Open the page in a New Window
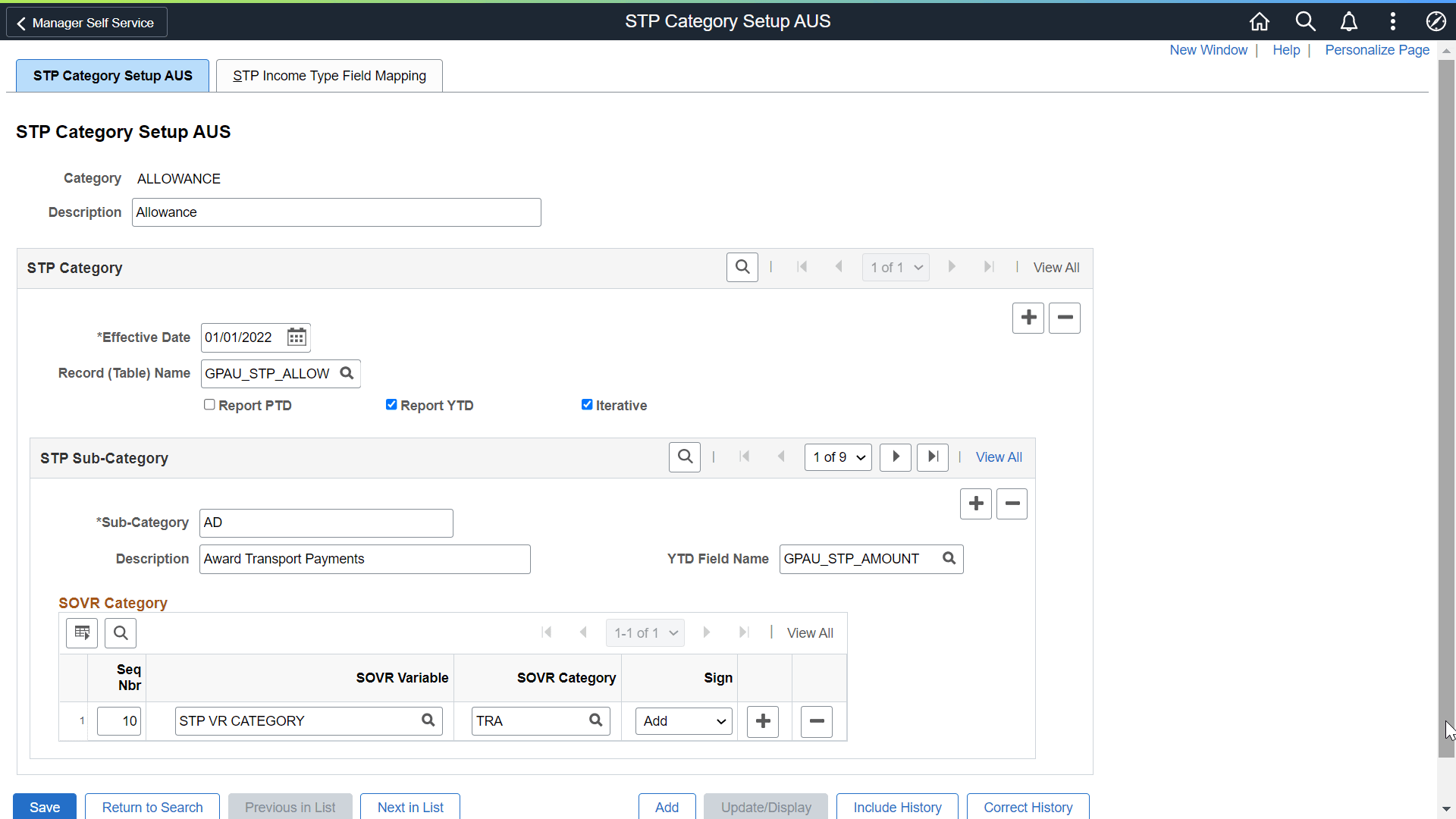The width and height of the screenshot is (1456, 819). tap(1208, 50)
